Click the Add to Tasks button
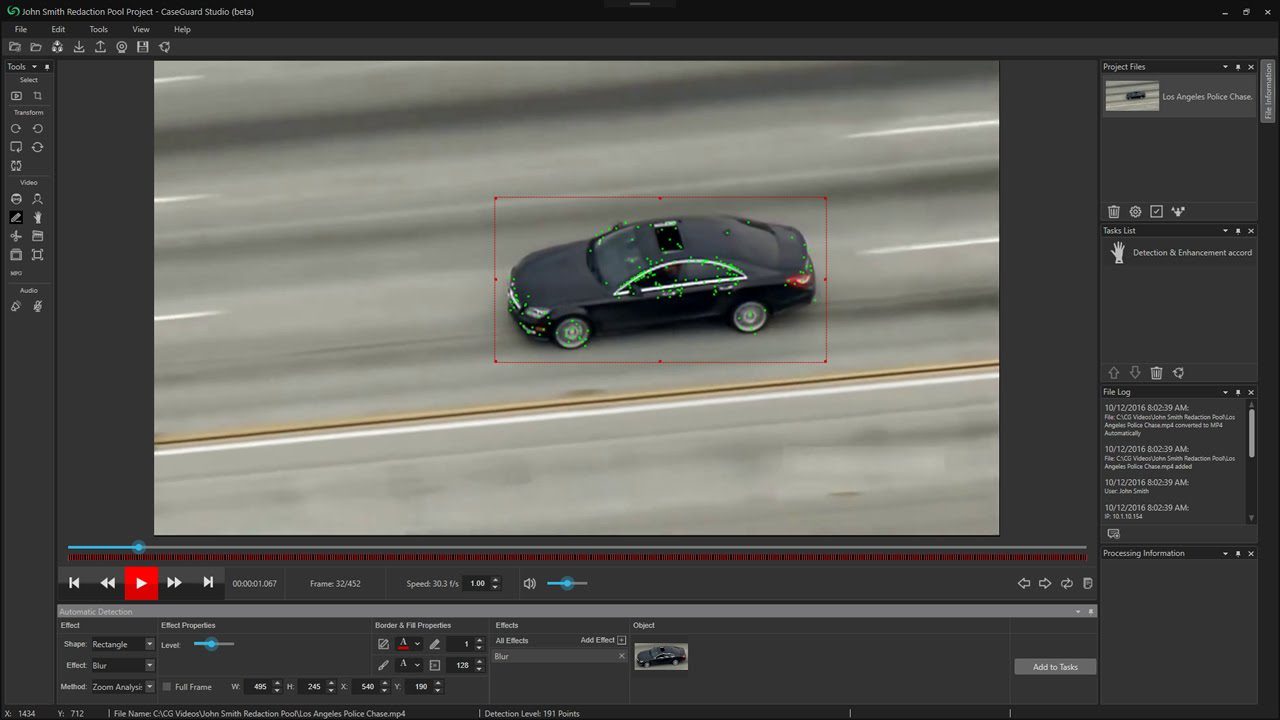1280x720 pixels. [1054, 666]
